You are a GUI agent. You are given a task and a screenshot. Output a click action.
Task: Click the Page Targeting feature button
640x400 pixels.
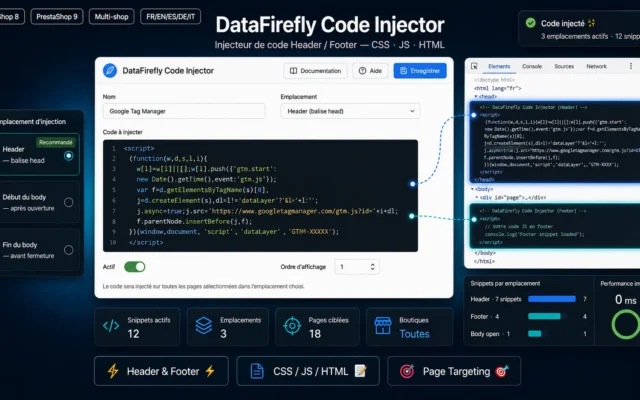454,371
